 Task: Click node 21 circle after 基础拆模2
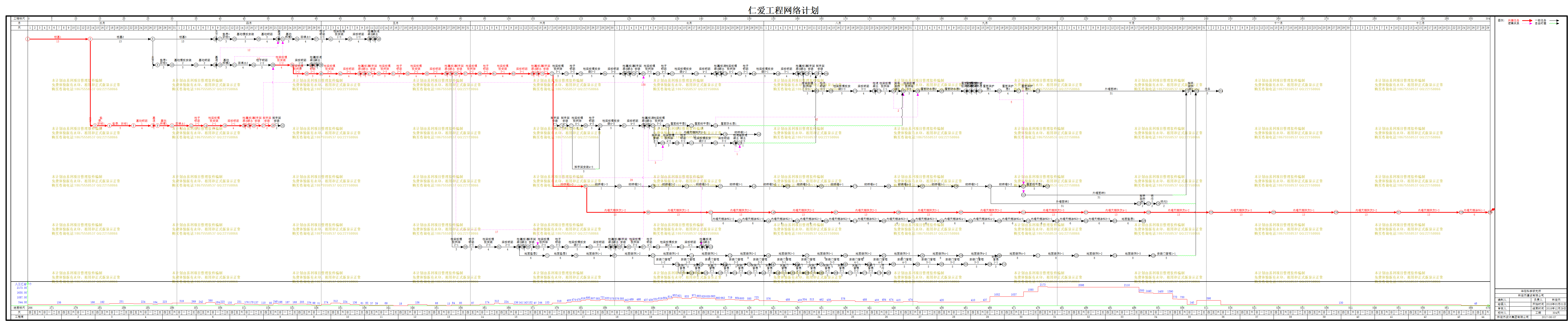(234, 65)
